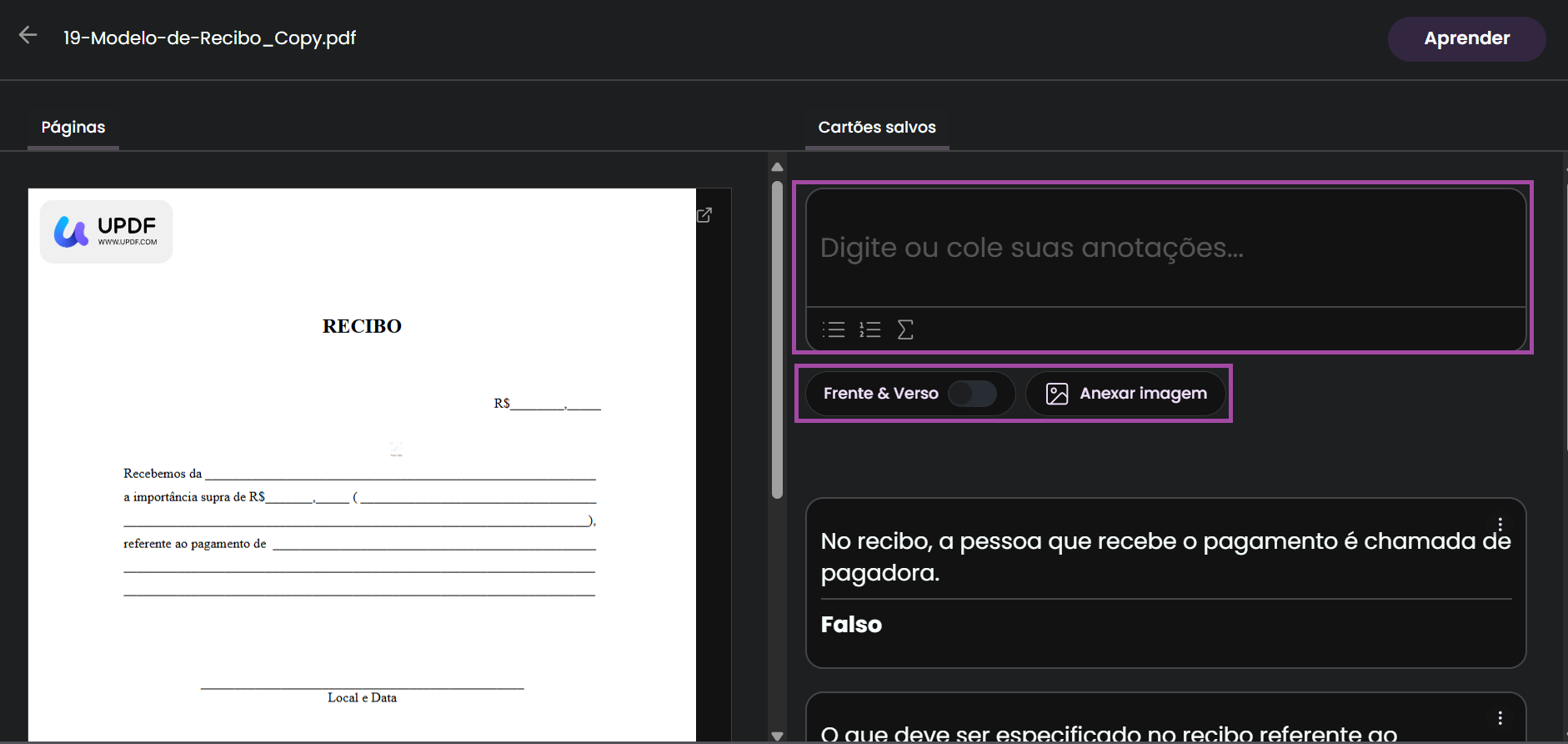This screenshot has height=744, width=1568.
Task: Toggle the Frente & Verso switch
Action: pyautogui.click(x=973, y=394)
